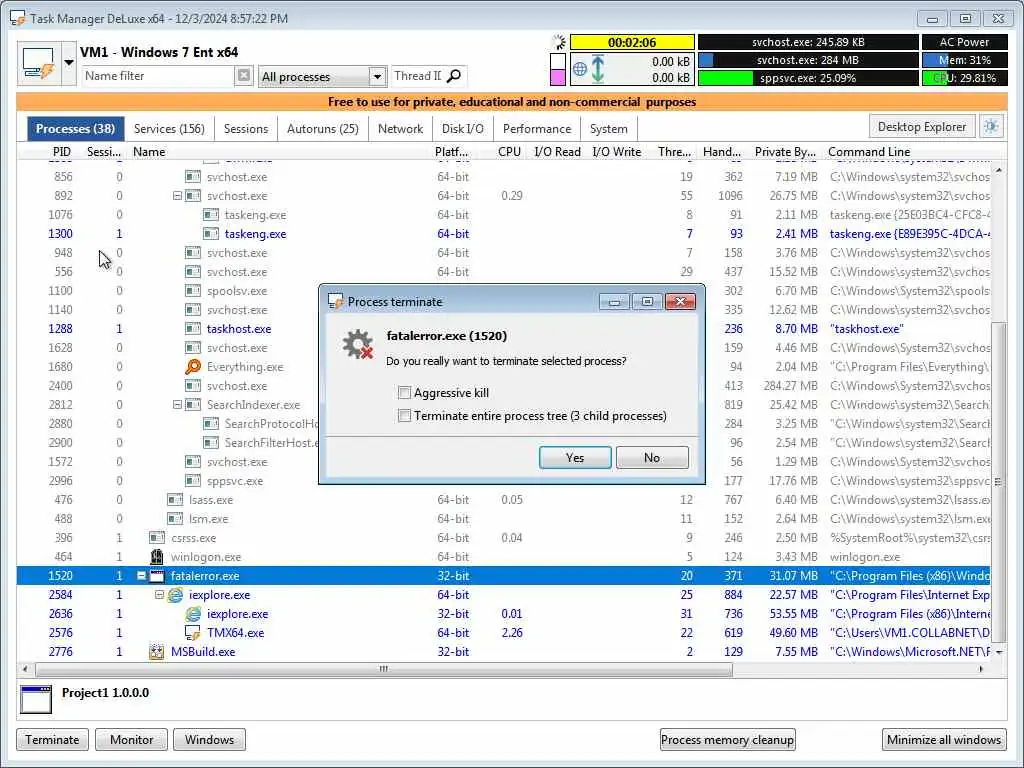
Task: Click the spoolsv.exe process icon
Action: [193, 291]
